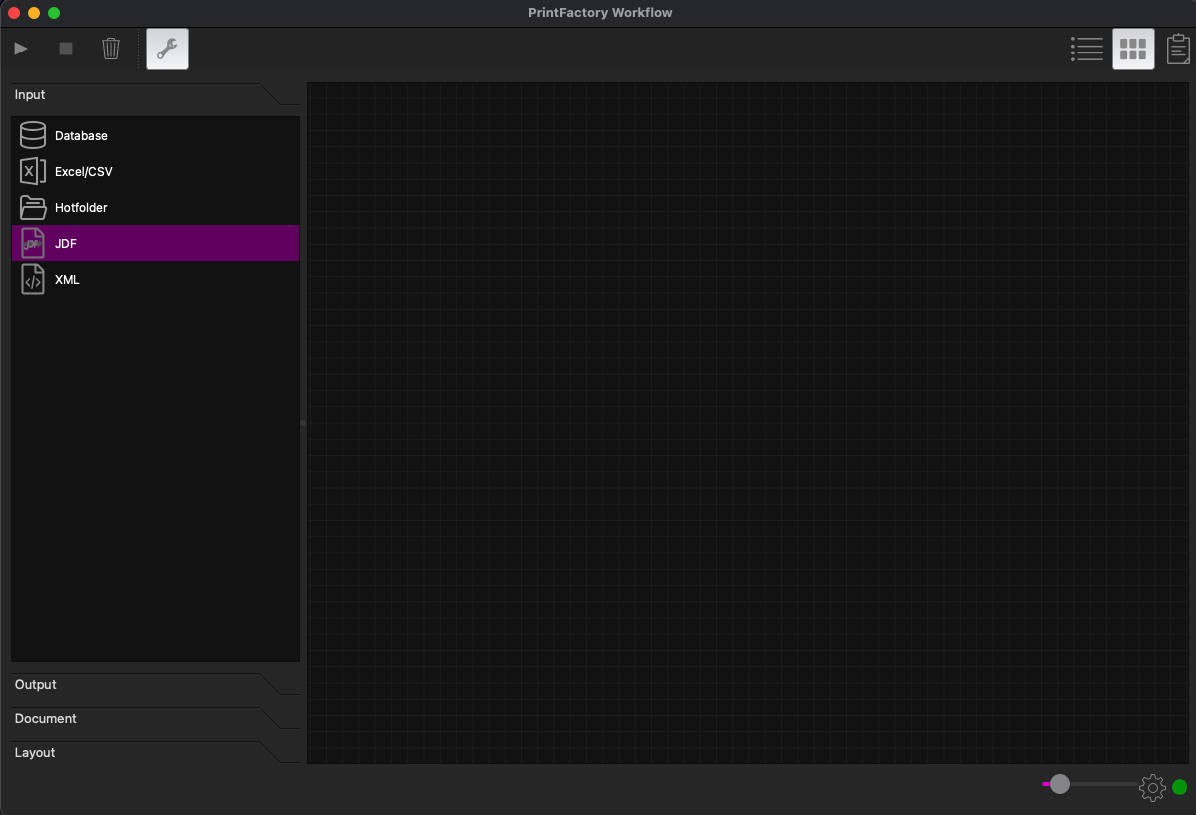Click the green status indicator dot
The image size is (1196, 815).
(1179, 787)
